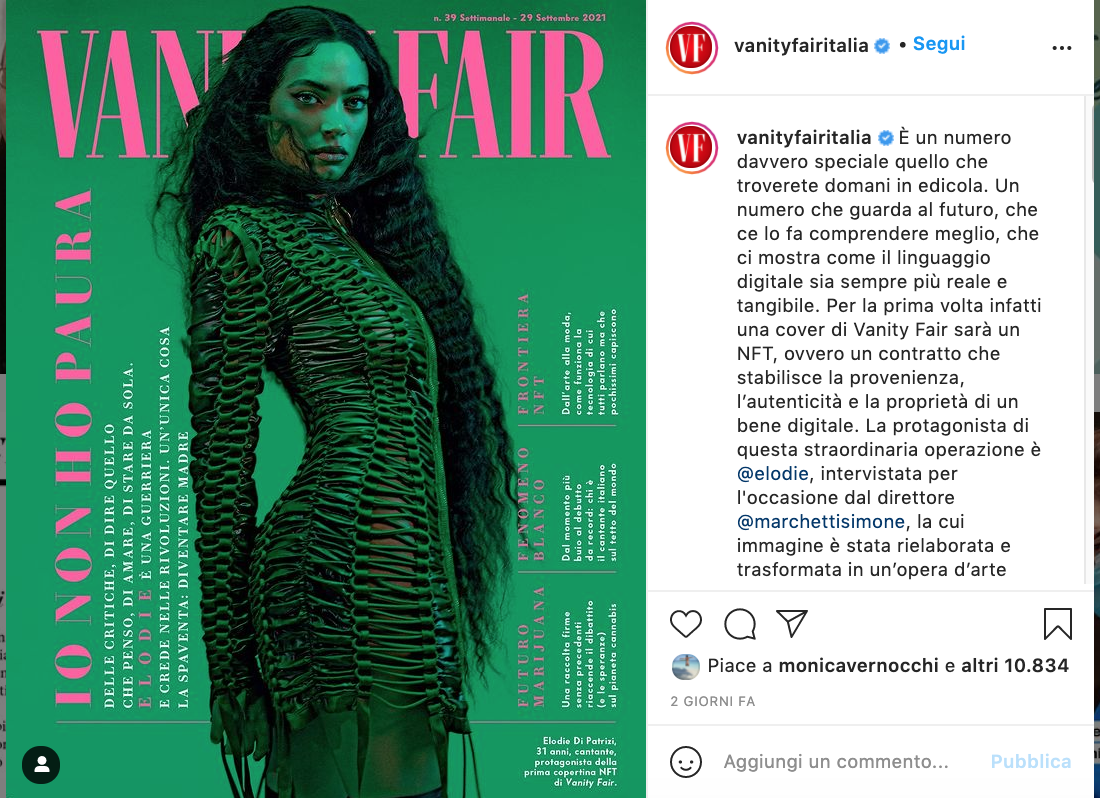Viewport: 1100px width, 798px height.
Task: Click the 2 GIORNI FA timestamp
Action: 712,701
